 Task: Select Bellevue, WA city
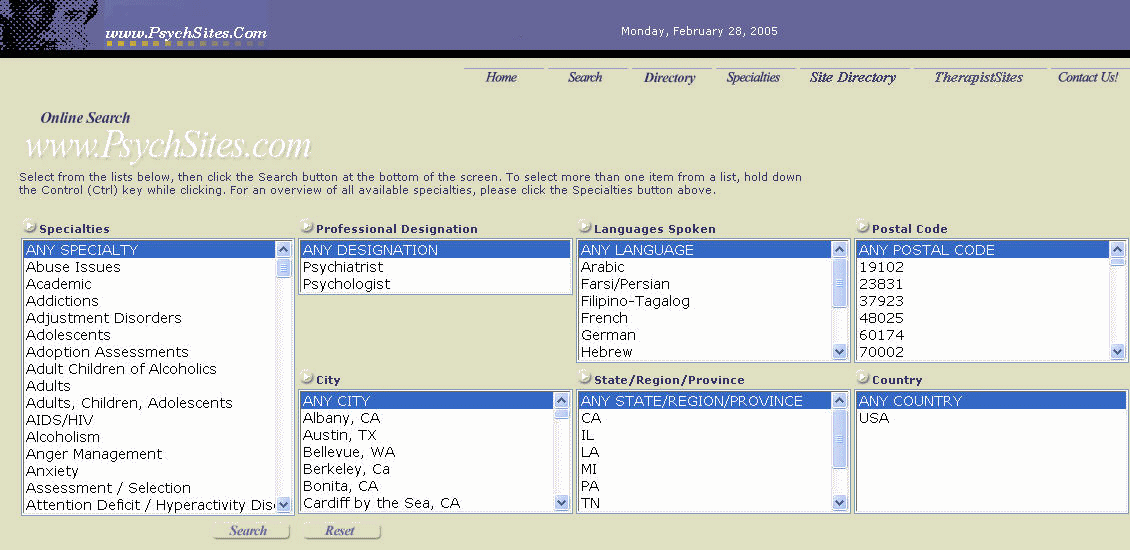pyautogui.click(x=427, y=452)
